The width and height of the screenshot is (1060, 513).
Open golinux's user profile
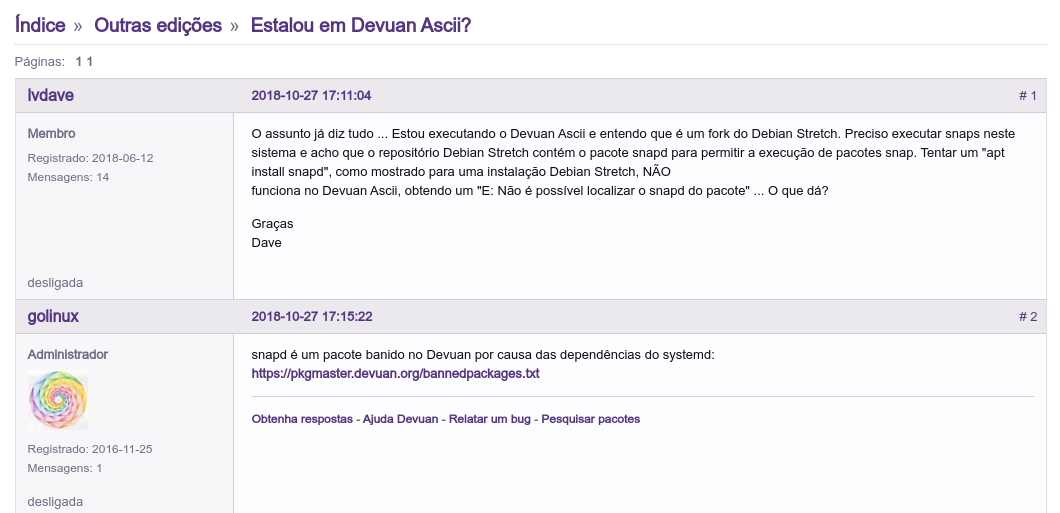(53, 317)
